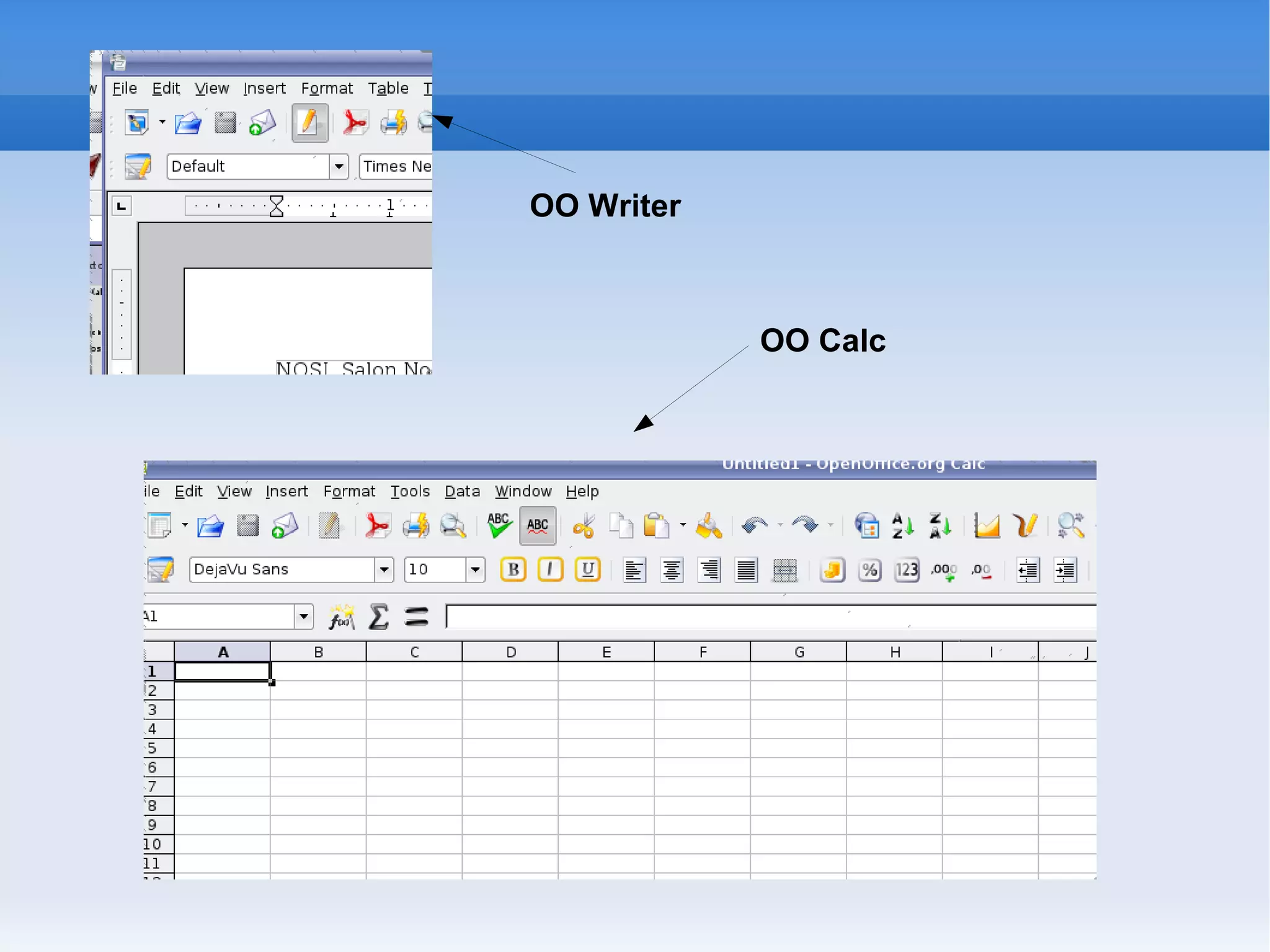Click the Export as PDF icon in Calc

tap(377, 526)
